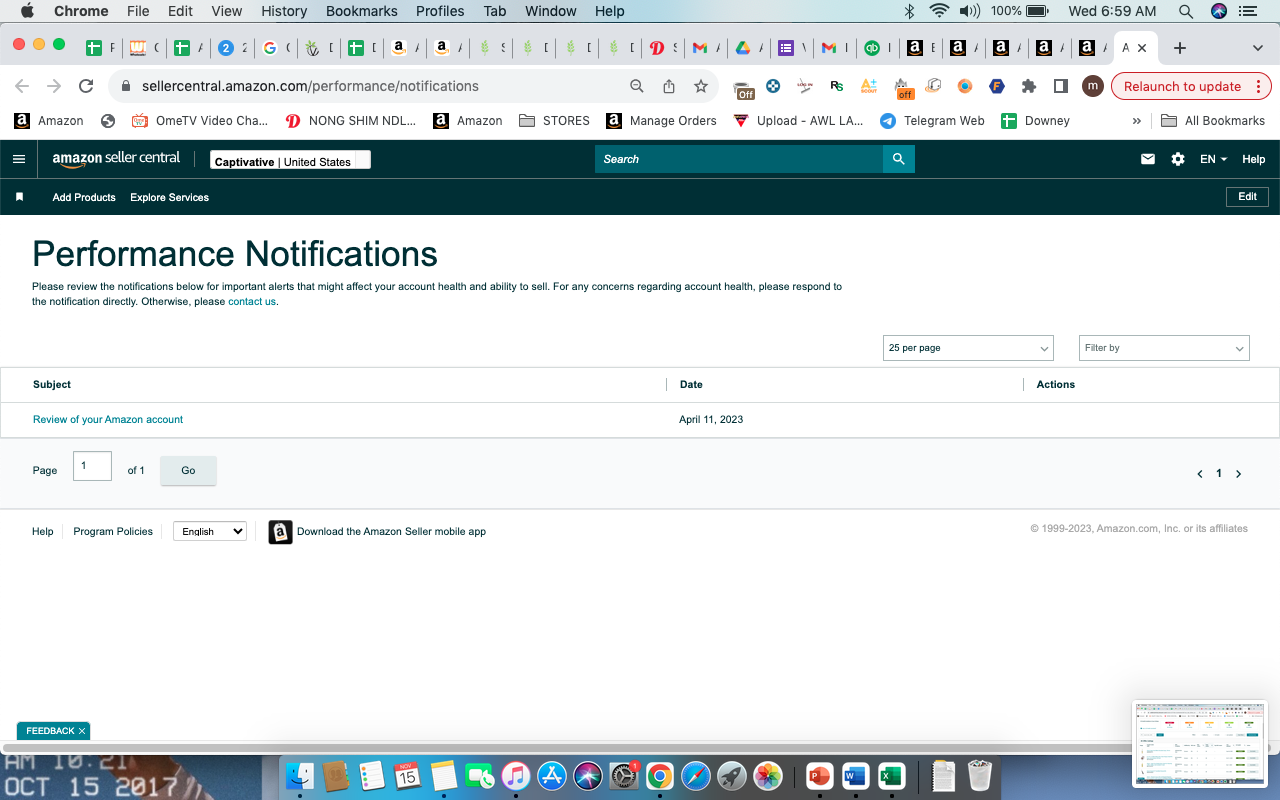
Task: Open Program Policies footer link
Action: [113, 531]
